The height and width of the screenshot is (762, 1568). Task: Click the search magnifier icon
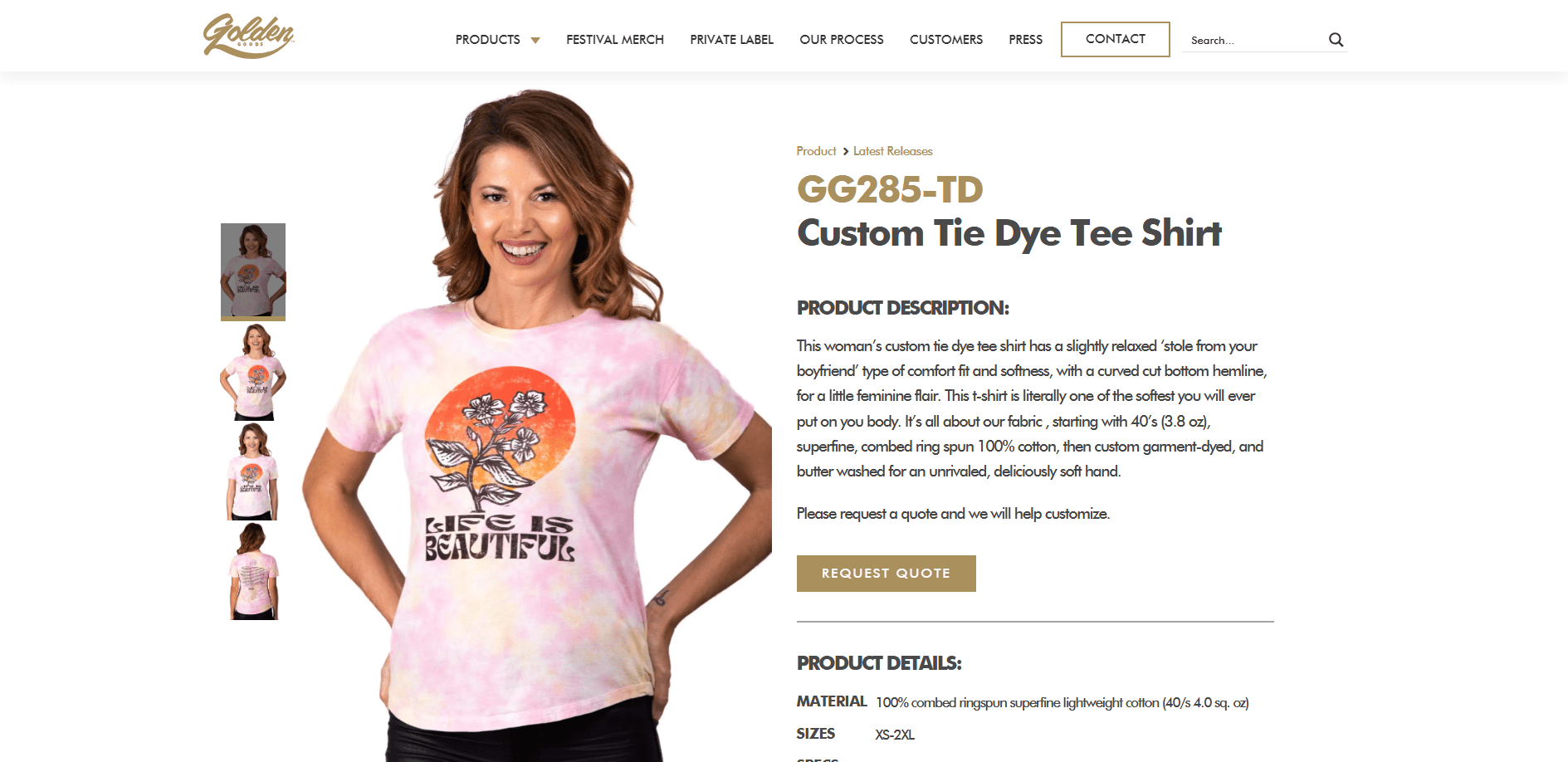point(1336,40)
